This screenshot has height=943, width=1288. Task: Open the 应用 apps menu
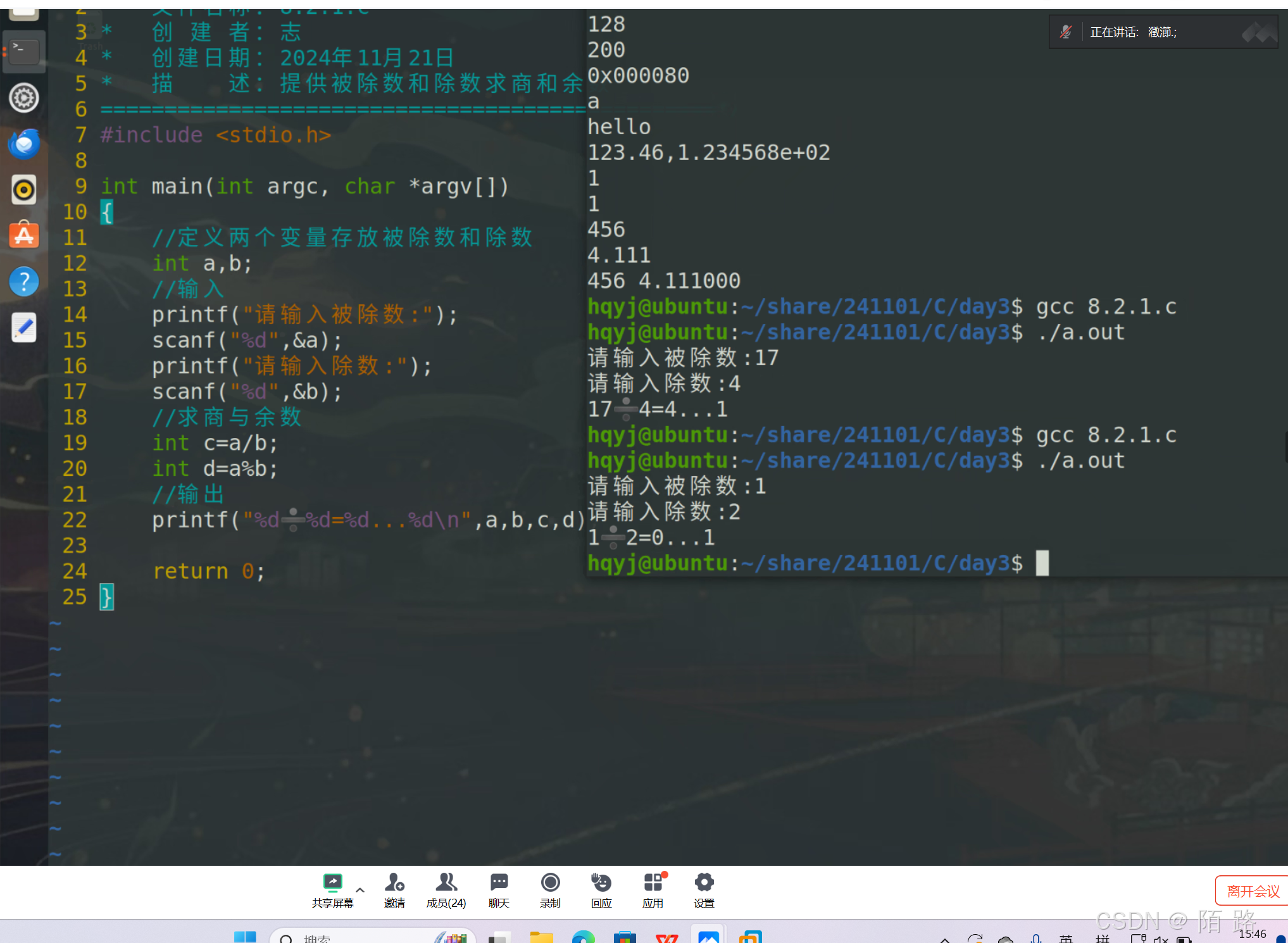[653, 882]
